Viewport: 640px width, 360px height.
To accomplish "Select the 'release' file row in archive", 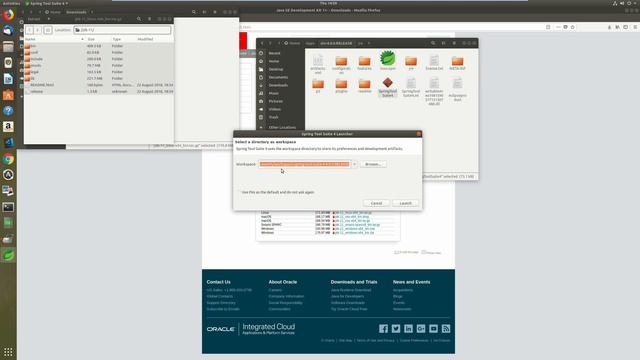I will pos(99,91).
